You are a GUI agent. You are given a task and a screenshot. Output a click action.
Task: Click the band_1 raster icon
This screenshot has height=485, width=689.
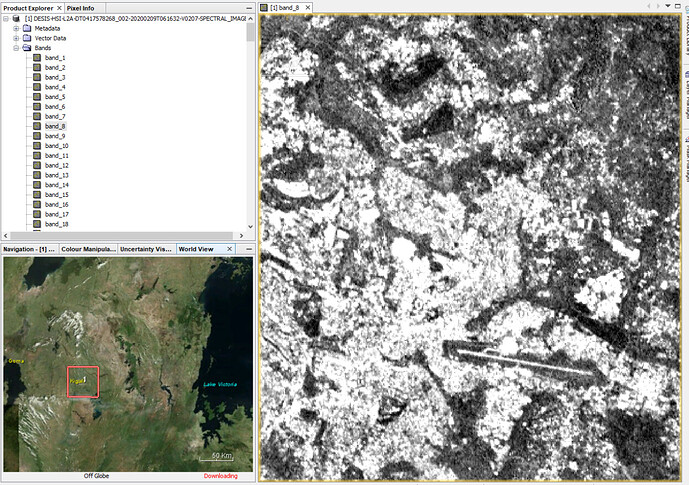click(x=37, y=58)
